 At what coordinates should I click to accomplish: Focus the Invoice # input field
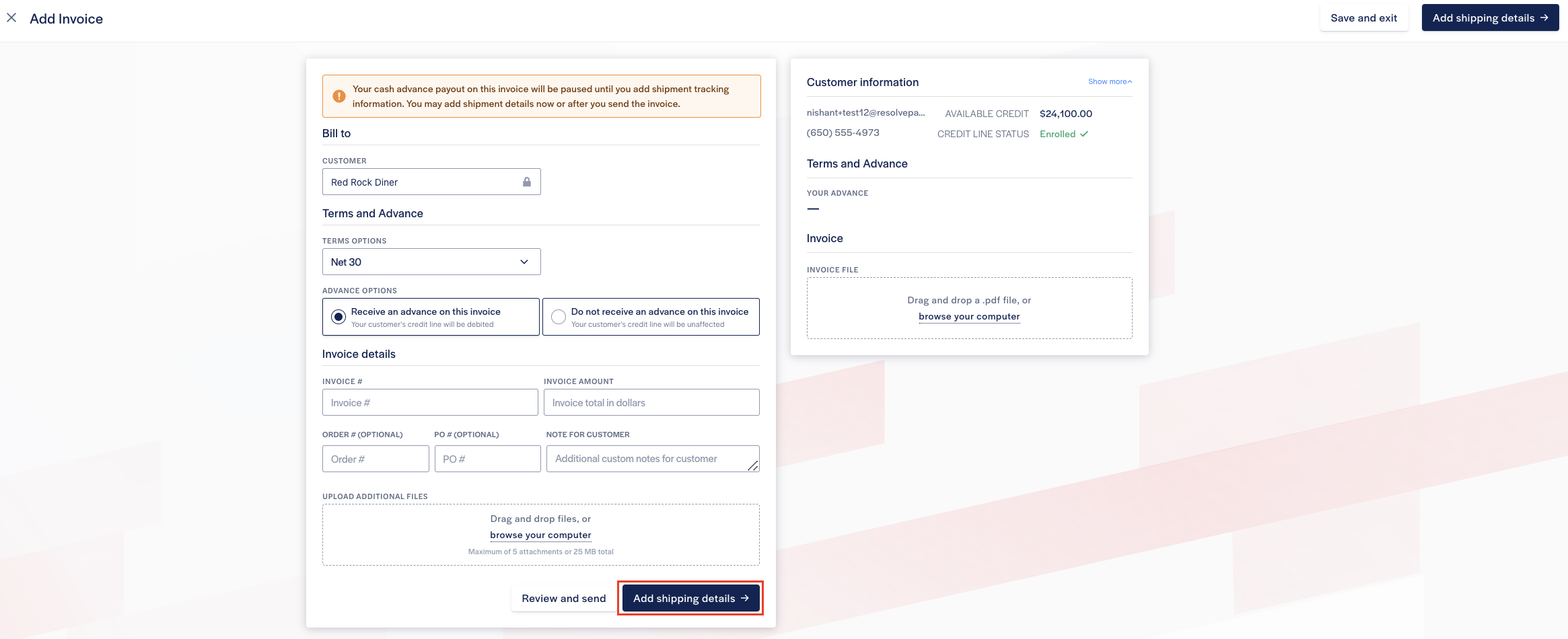pyautogui.click(x=430, y=402)
